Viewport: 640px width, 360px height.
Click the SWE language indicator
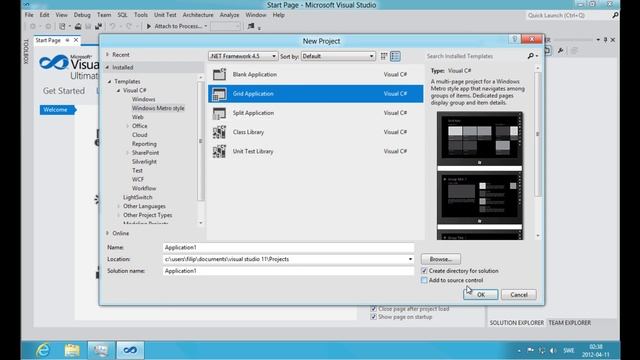(x=569, y=351)
